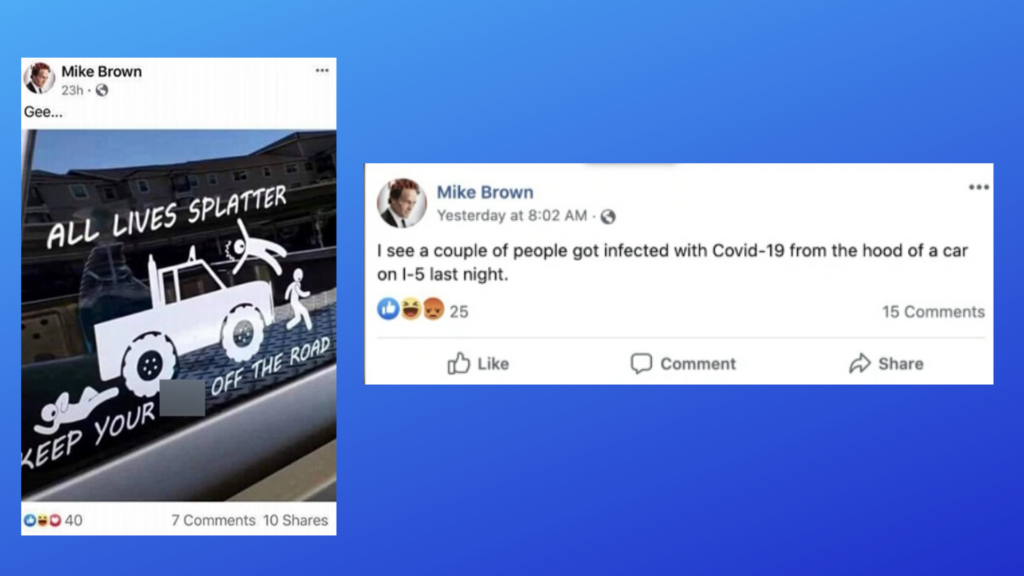Open Mike Brown's avatar on the left post

[x=39, y=78]
